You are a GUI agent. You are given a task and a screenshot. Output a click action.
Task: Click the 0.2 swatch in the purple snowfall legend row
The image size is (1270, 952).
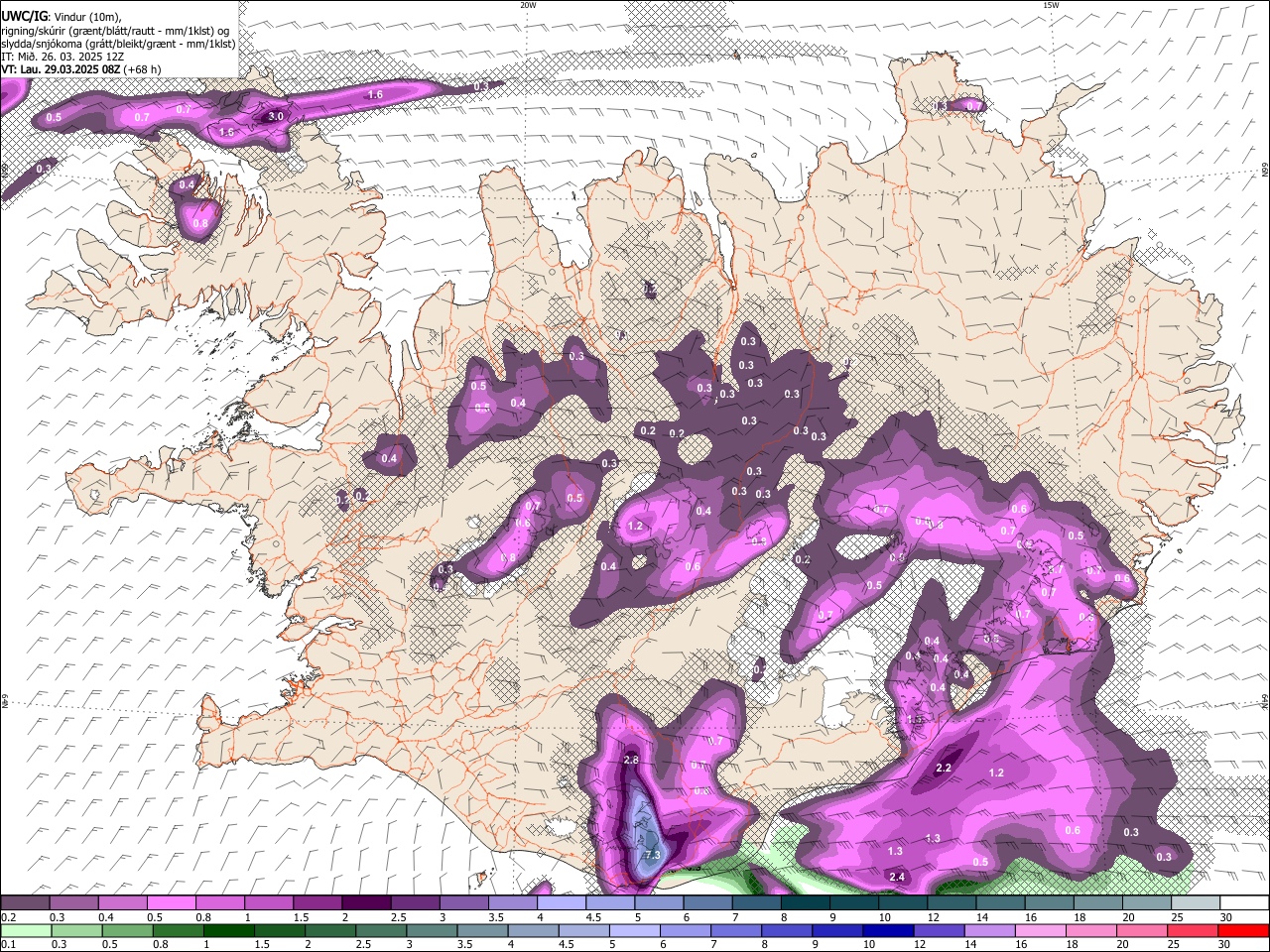(25, 902)
